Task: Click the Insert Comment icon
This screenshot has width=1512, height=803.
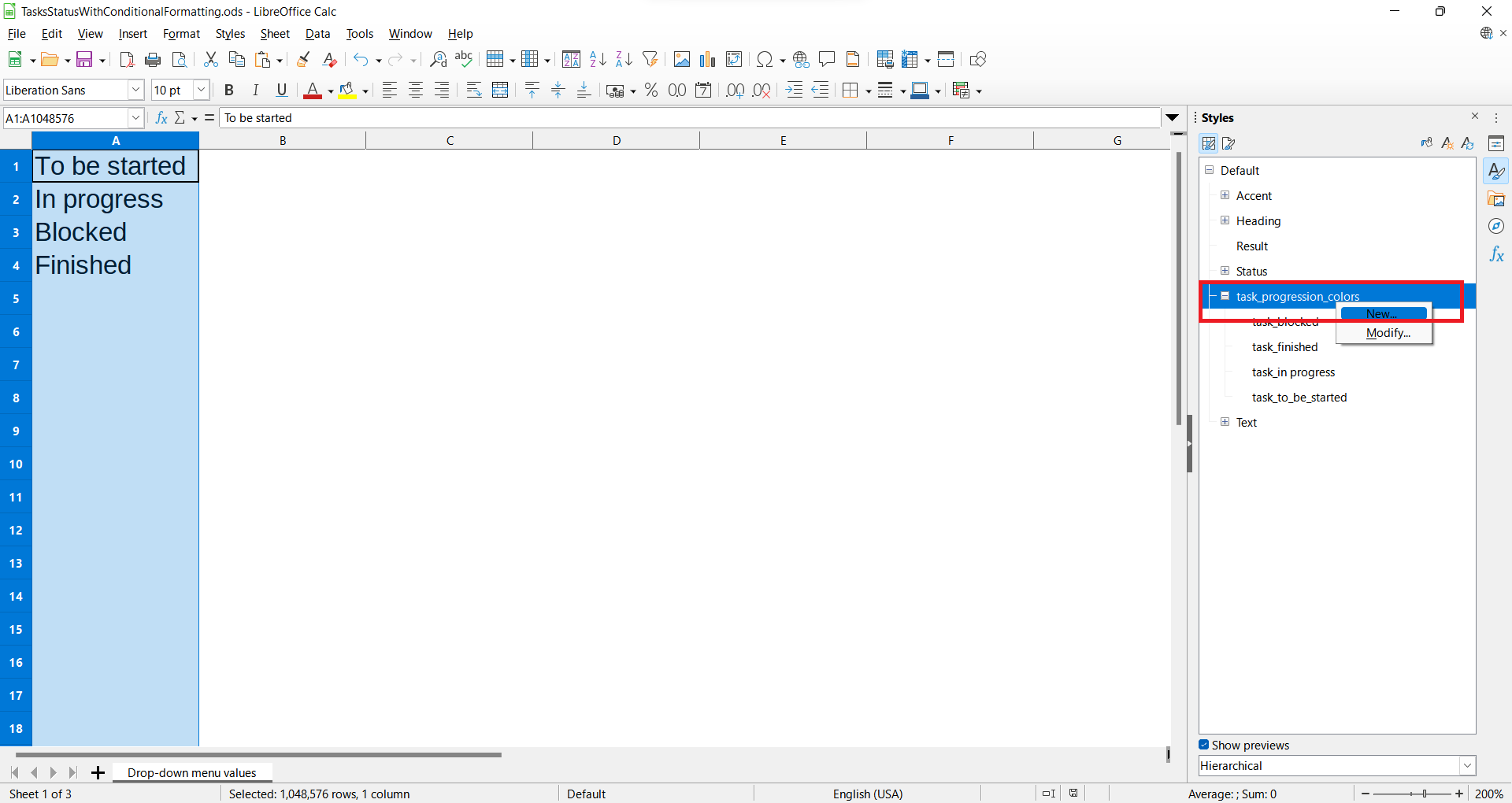Action: click(x=827, y=60)
